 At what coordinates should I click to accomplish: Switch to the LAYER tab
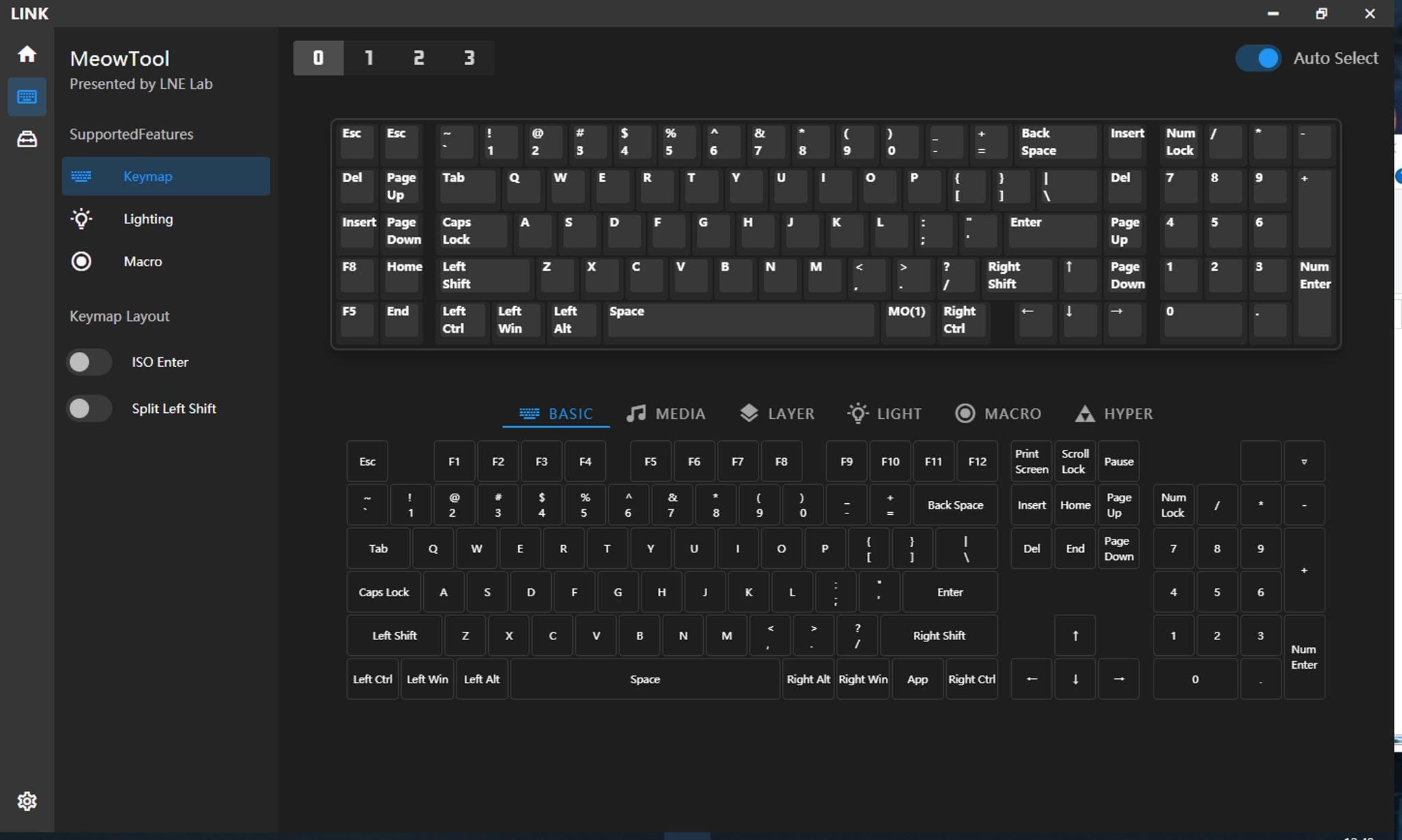pos(777,413)
